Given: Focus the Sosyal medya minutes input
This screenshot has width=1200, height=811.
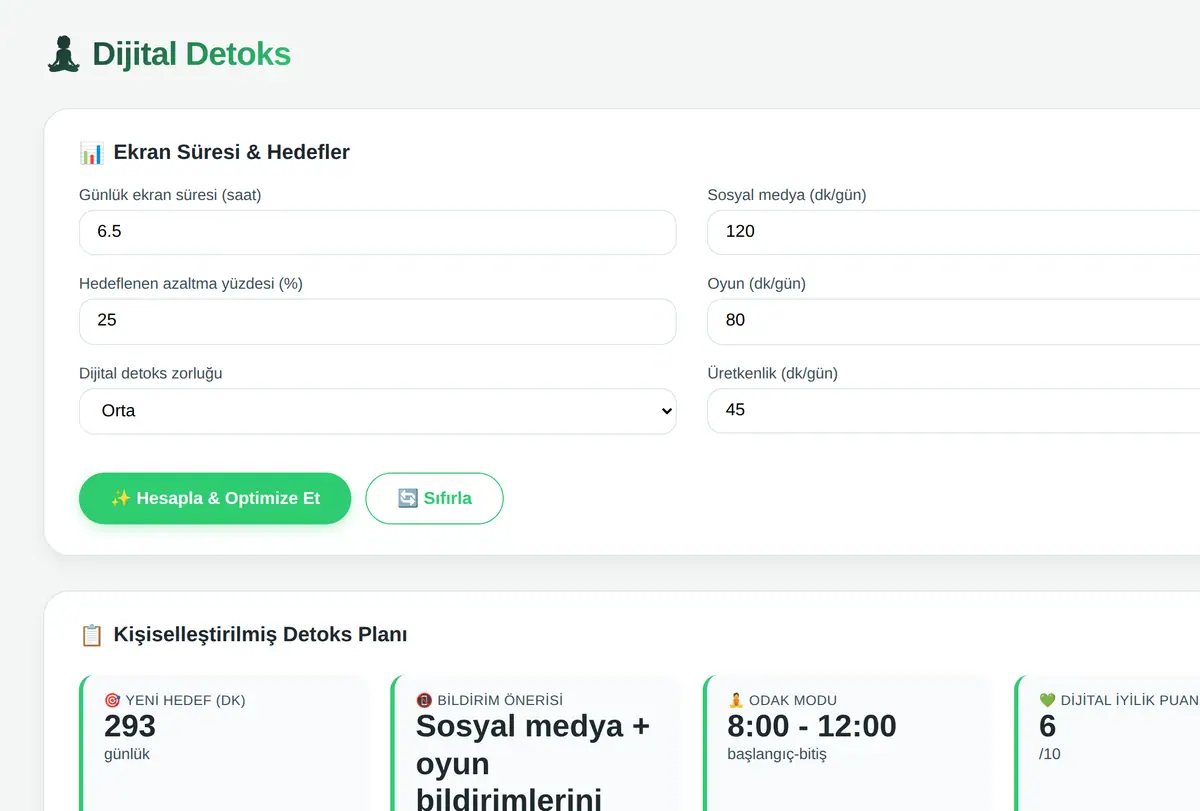Looking at the screenshot, I should (953, 232).
